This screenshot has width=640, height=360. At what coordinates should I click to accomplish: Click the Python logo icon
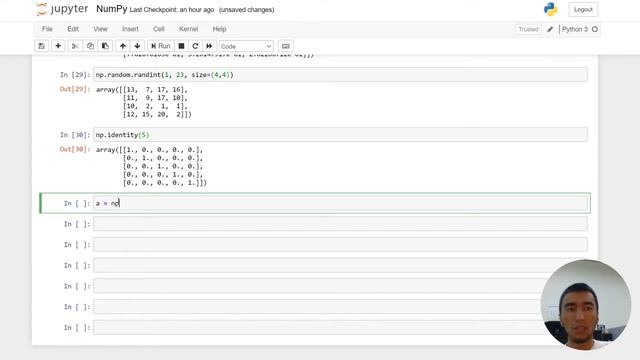(x=551, y=9)
